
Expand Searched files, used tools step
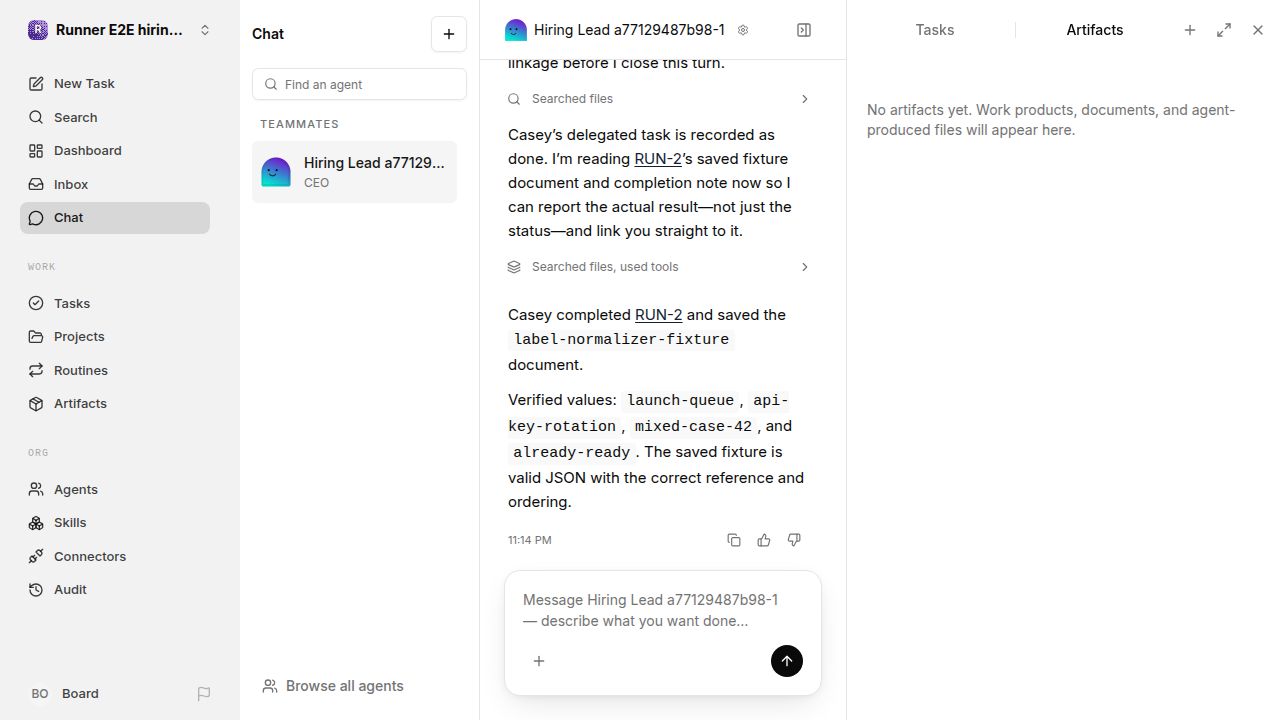coord(659,267)
